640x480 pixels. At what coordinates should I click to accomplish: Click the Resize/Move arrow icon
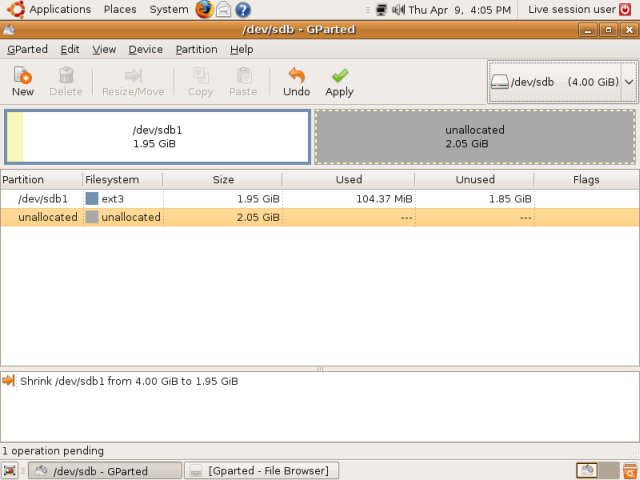133,76
